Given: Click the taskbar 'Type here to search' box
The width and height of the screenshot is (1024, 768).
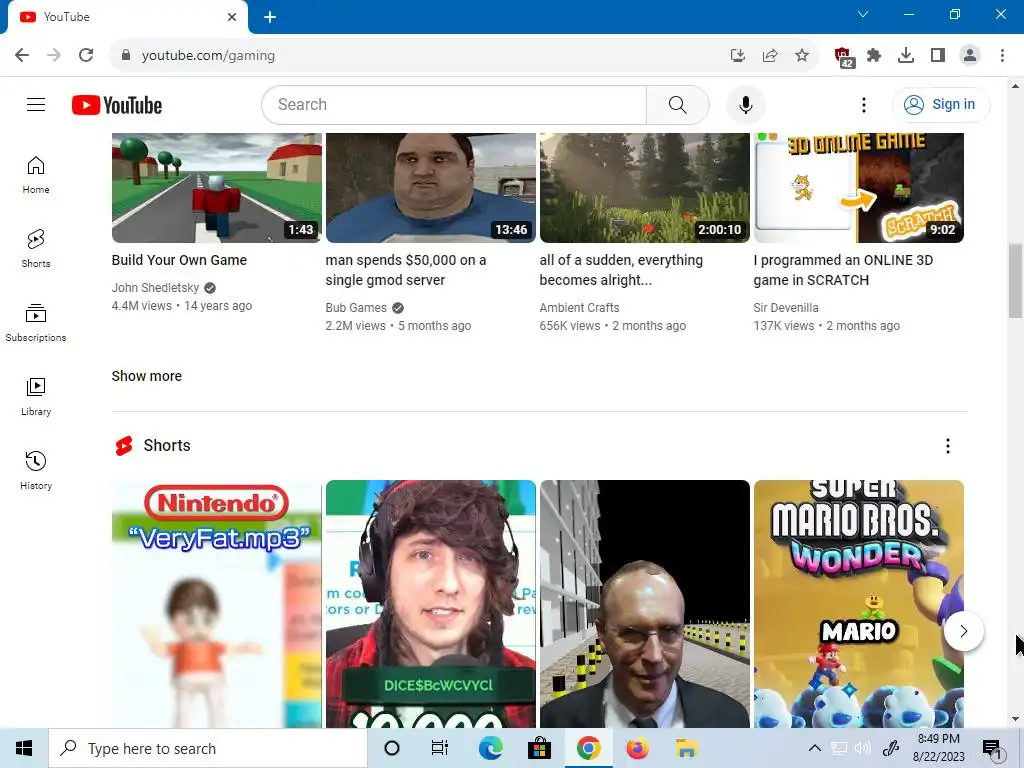Looking at the screenshot, I should pos(208,748).
